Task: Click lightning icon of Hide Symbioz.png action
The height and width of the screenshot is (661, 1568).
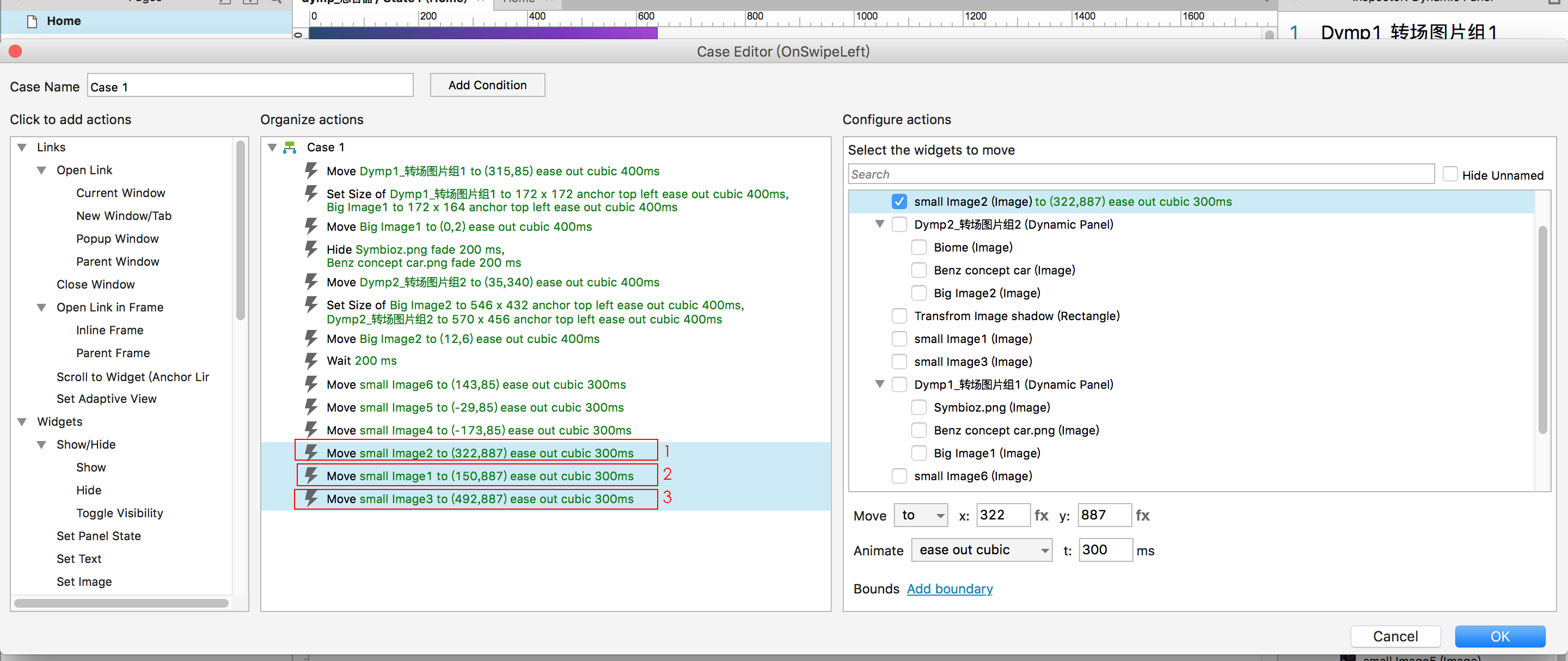Action: pos(311,249)
